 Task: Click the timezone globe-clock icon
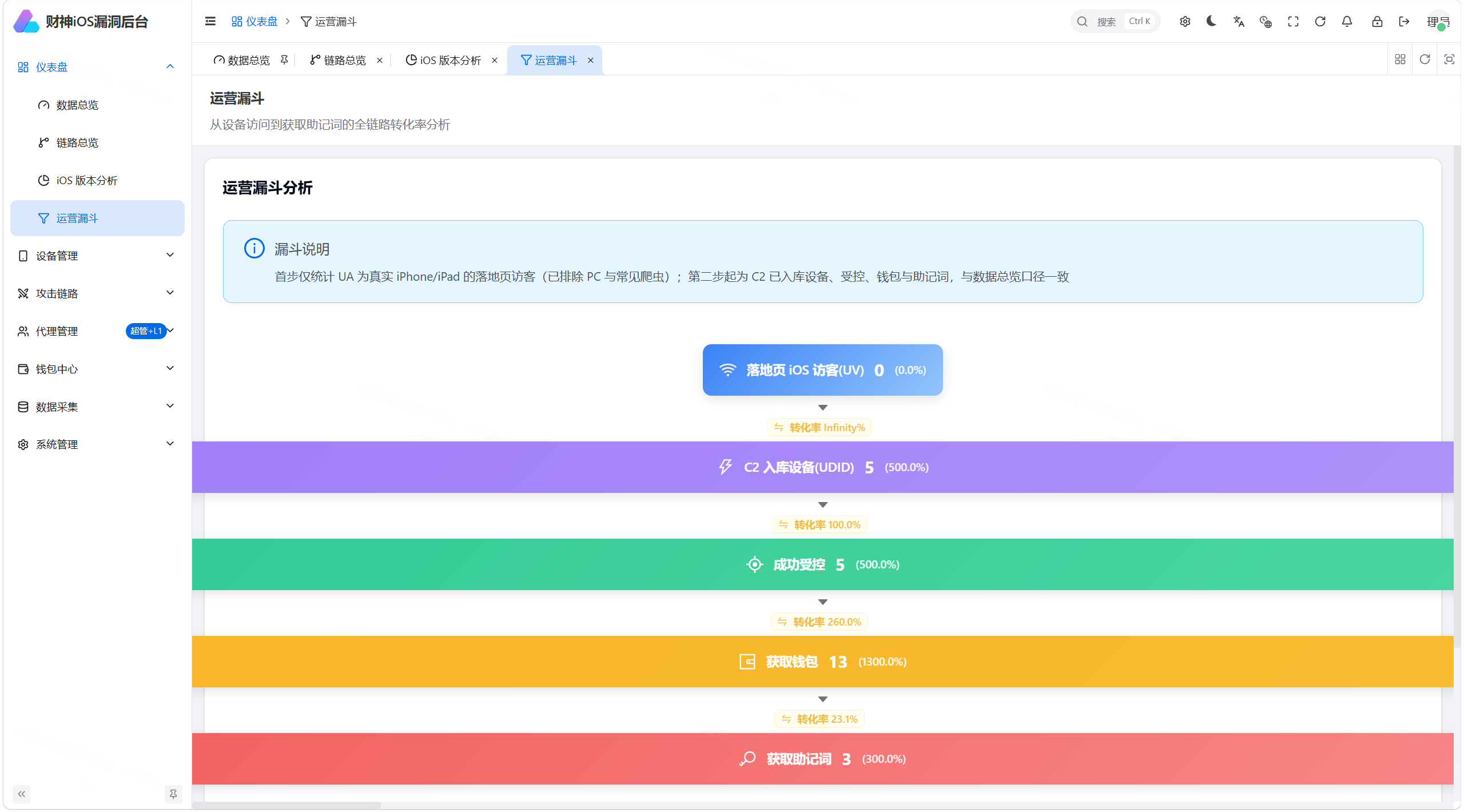(x=1266, y=21)
